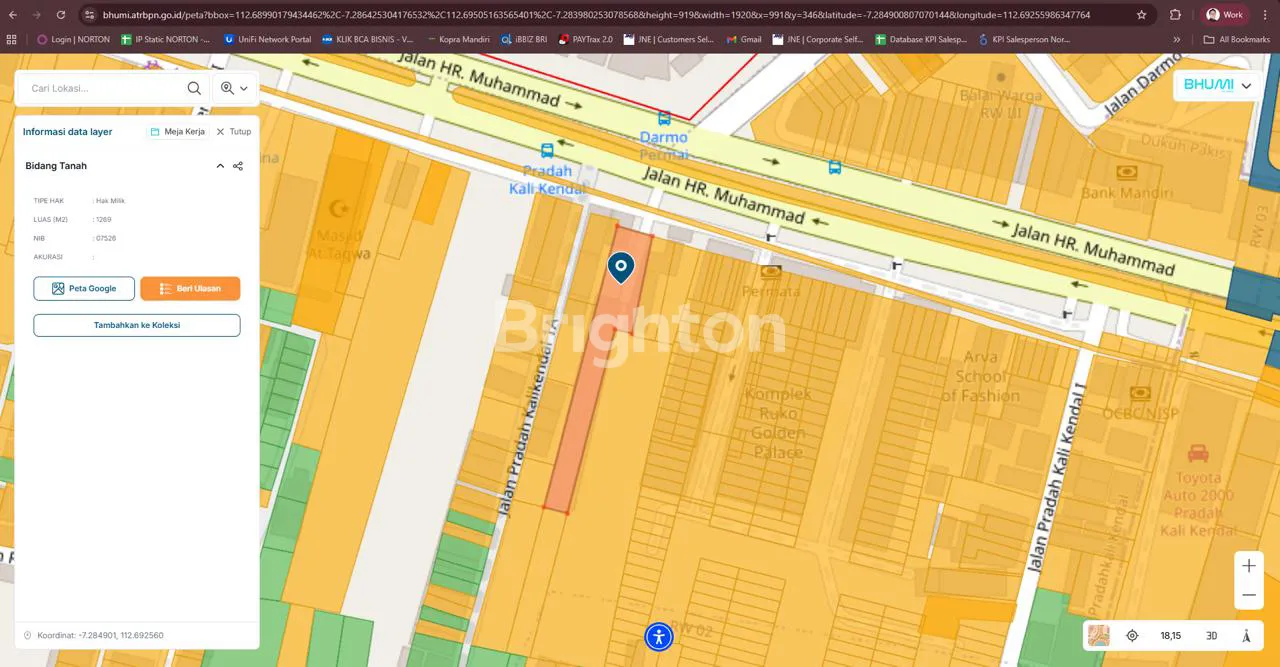Center map on my location
This screenshot has width=1280, height=667.
click(1132, 635)
